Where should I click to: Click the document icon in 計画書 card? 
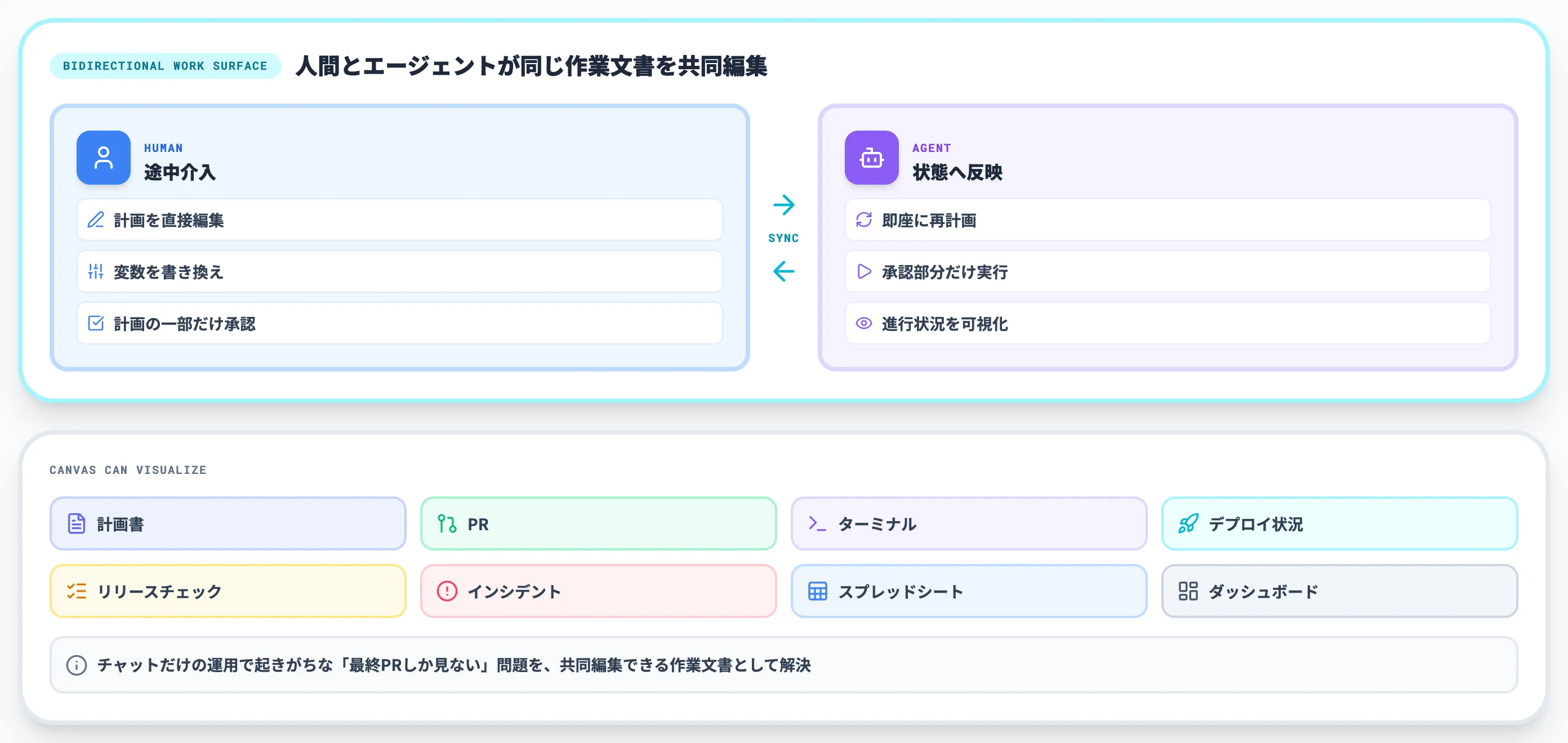coord(77,524)
